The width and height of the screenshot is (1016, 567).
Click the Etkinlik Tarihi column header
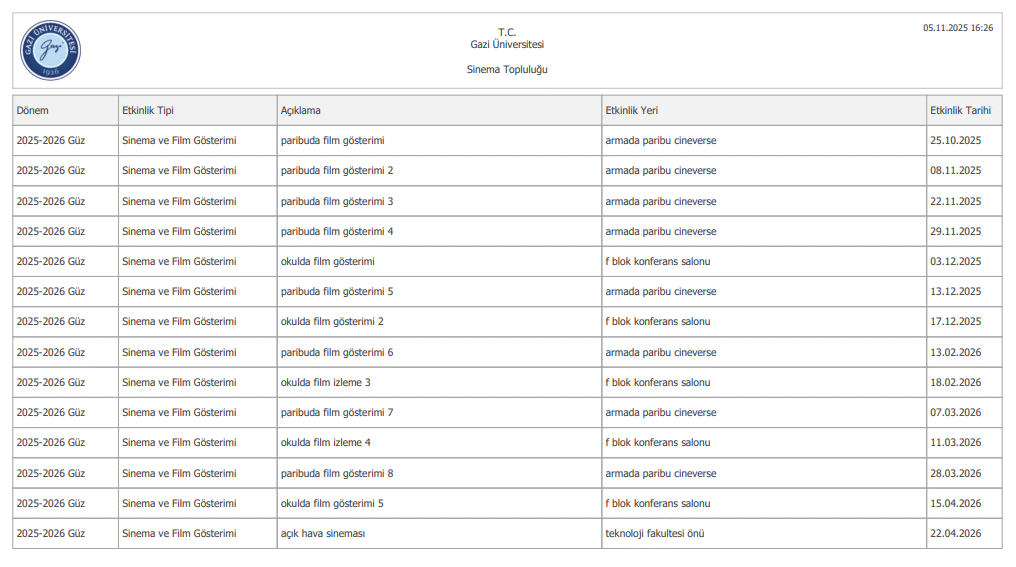[x=960, y=110]
